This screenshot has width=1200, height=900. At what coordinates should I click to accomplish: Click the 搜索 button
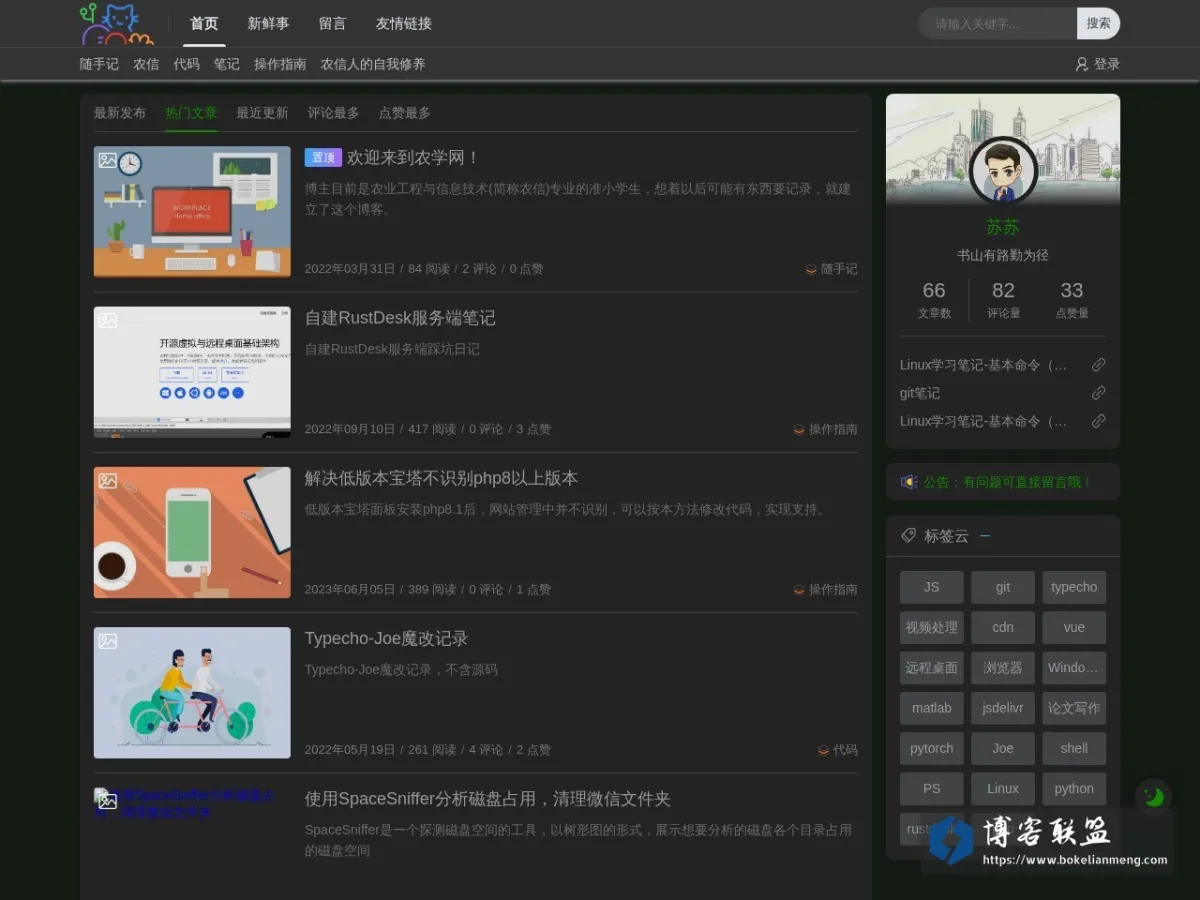click(1098, 23)
